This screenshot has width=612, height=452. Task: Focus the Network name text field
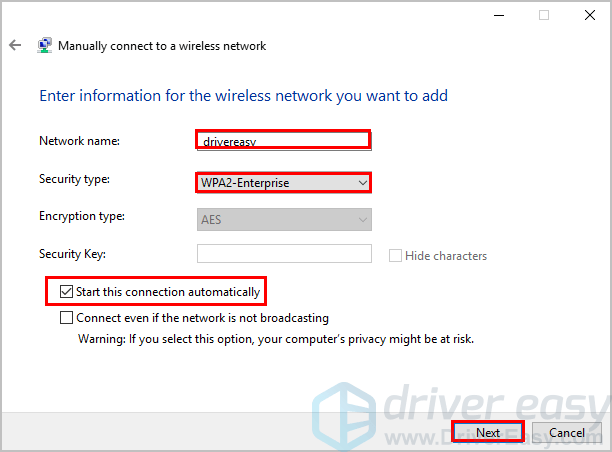coord(284,140)
